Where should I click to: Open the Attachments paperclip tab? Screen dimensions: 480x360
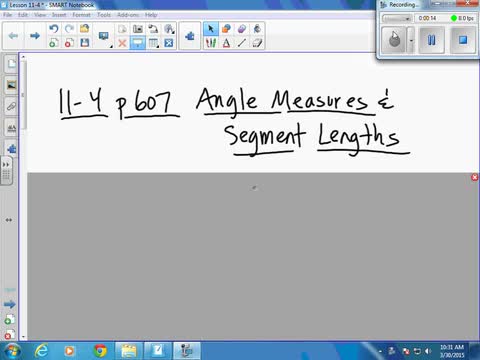pyautogui.click(x=11, y=107)
